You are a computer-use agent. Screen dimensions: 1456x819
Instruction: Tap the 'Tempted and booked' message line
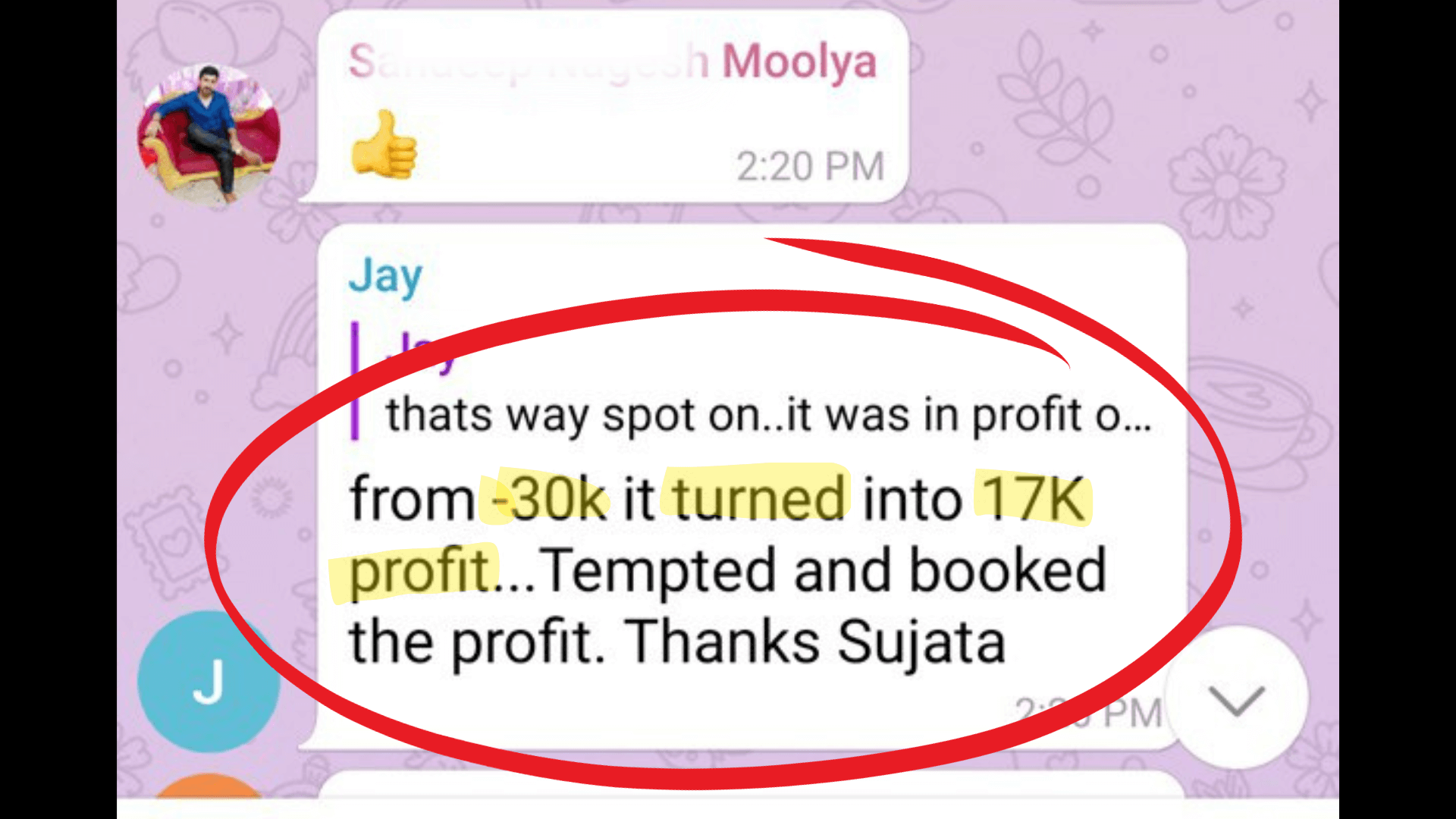[x=823, y=570]
